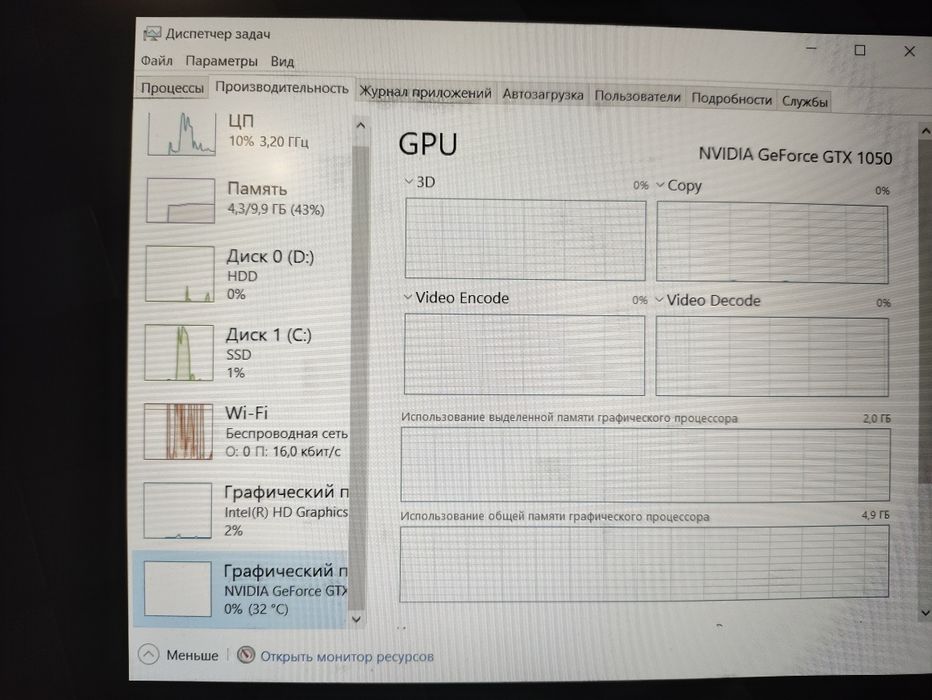The image size is (932, 700).
Task: Click the NVIDIA GeForce GTX 1050 title
Action: tap(795, 156)
